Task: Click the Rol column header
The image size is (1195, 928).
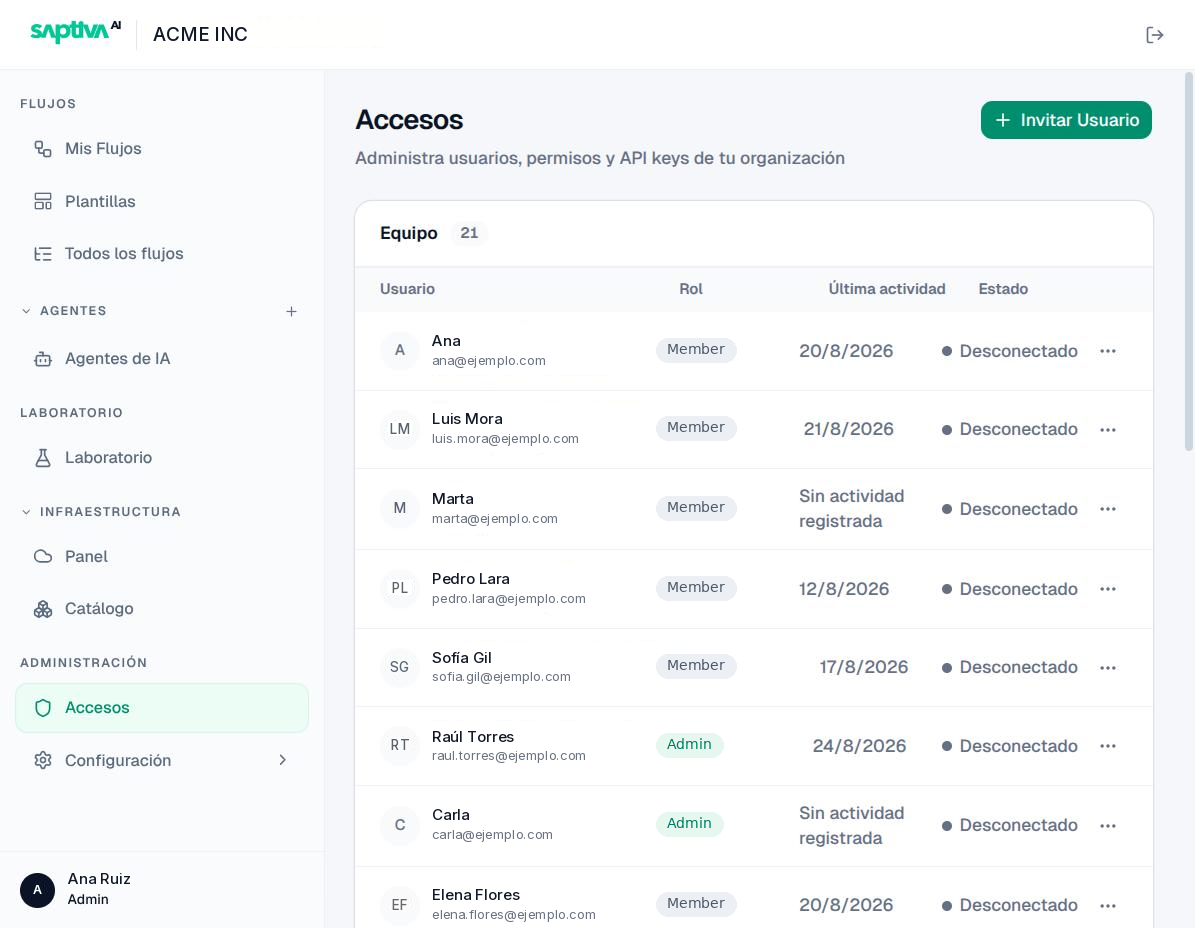Action: [690, 289]
